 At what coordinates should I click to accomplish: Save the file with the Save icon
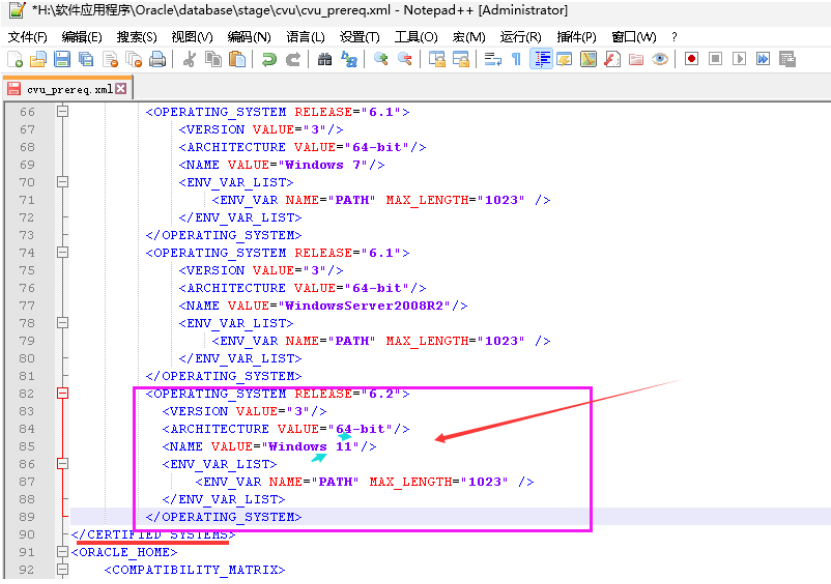tap(62, 60)
